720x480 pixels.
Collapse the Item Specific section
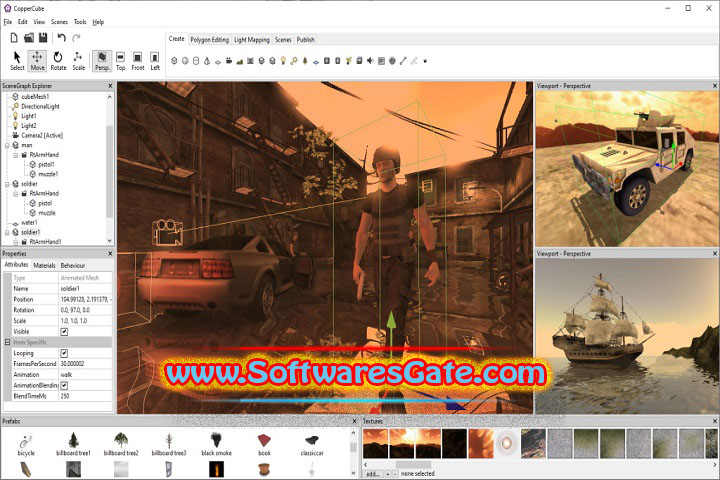click(x=7, y=342)
